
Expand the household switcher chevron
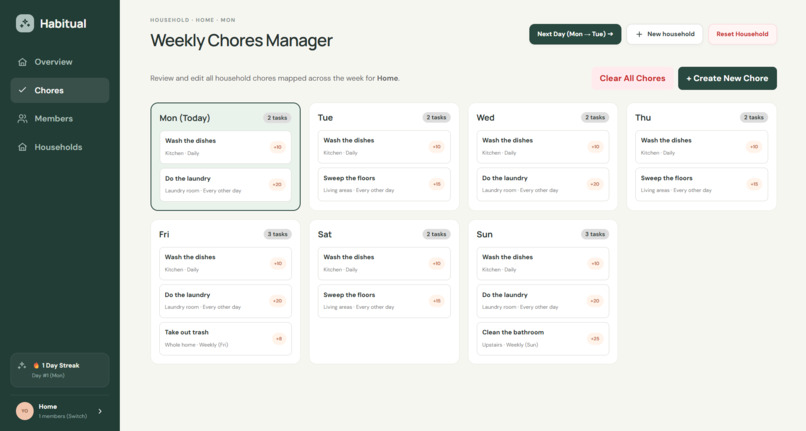point(100,411)
